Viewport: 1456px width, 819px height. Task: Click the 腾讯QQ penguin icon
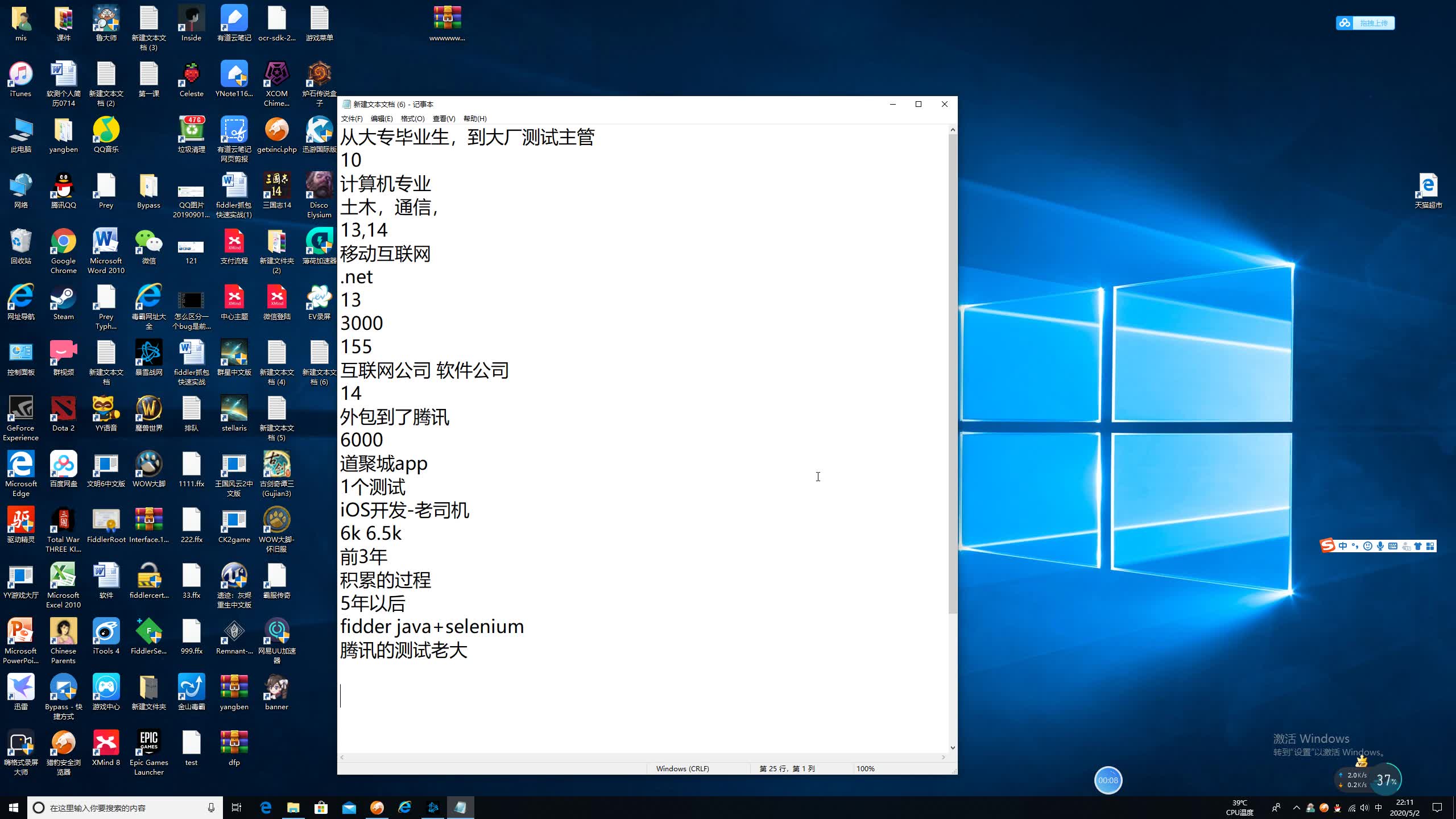(x=64, y=191)
